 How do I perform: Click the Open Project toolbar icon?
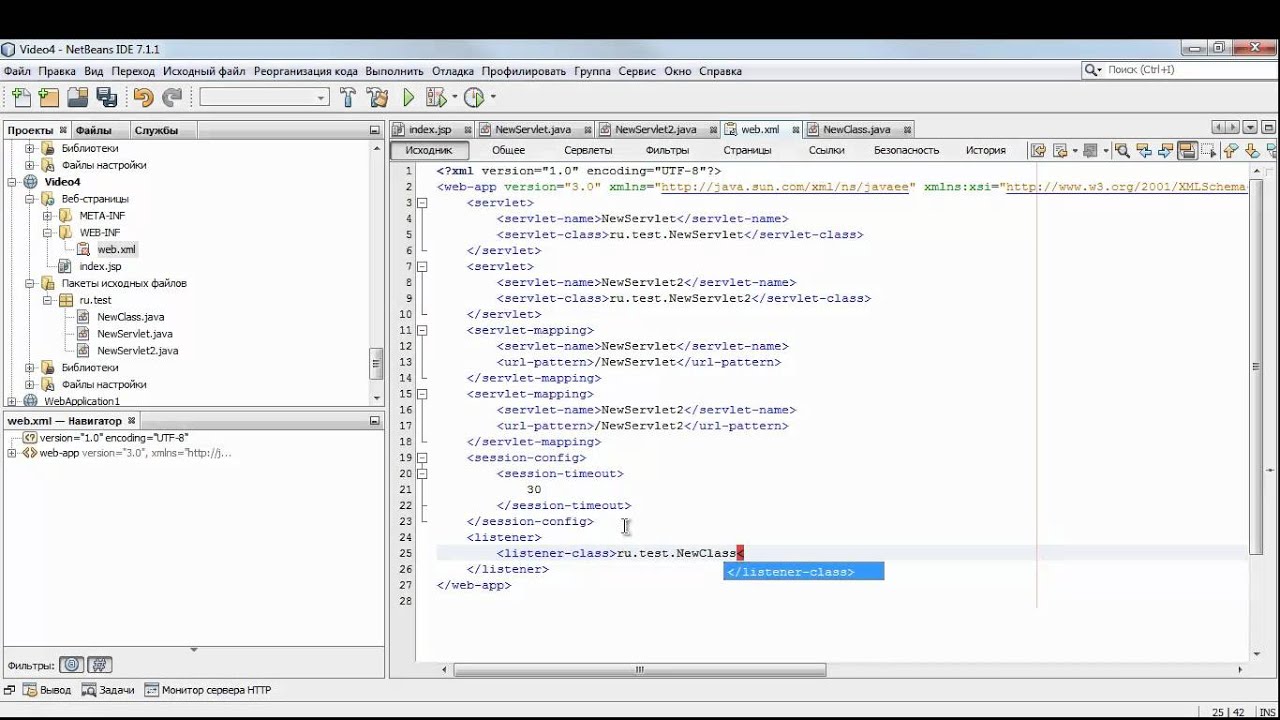coord(77,97)
